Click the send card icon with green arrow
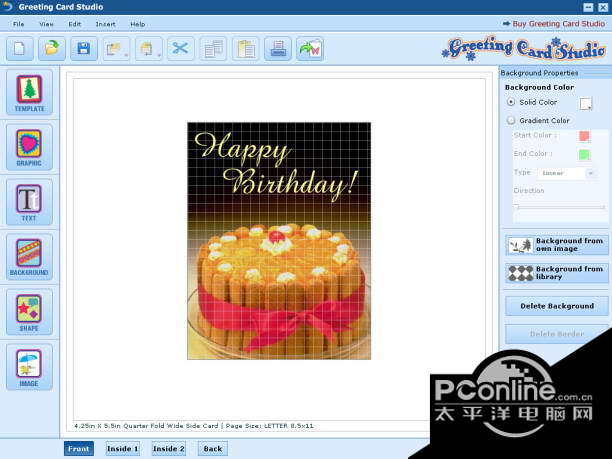This screenshot has width=612, height=459. click(310, 49)
